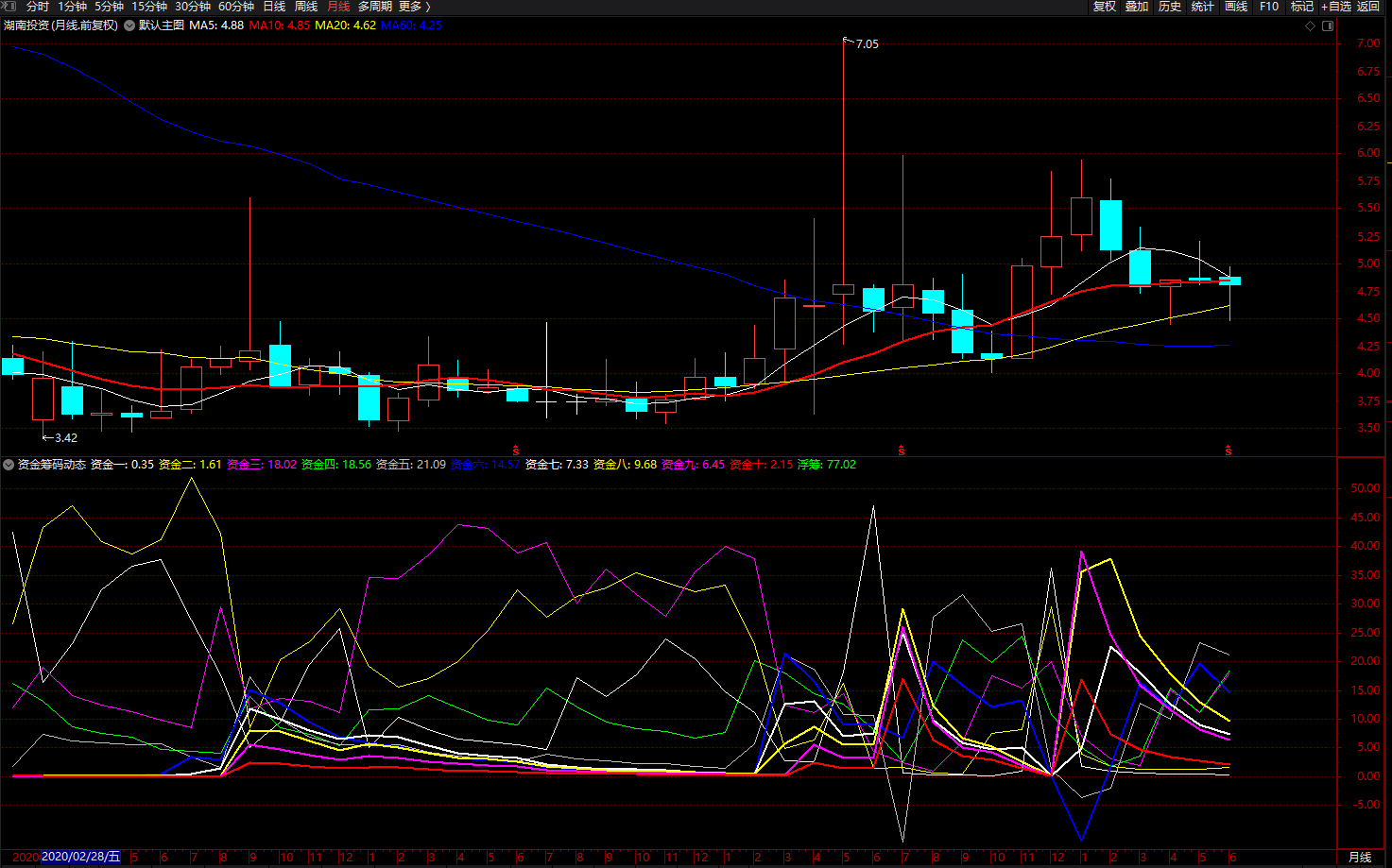Click the top-left corner panel icon
Viewport: 1392px width, 868px height.
[x=9, y=7]
